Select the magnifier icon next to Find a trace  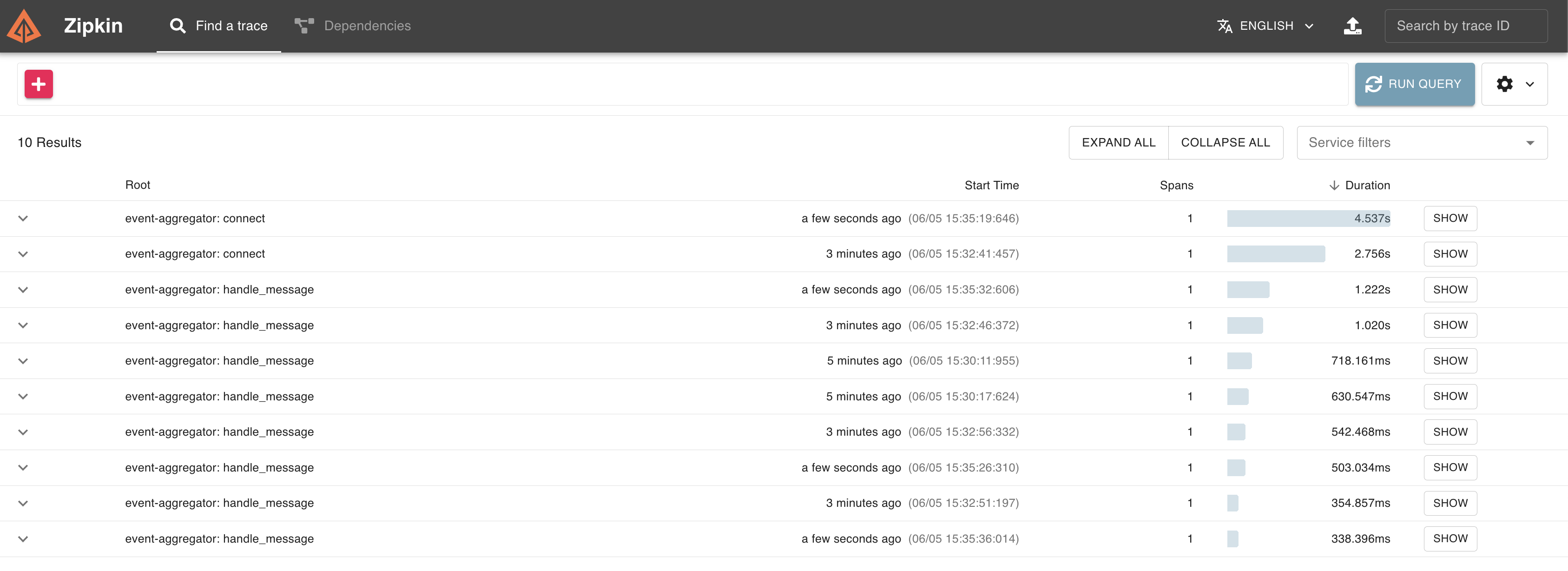click(177, 26)
